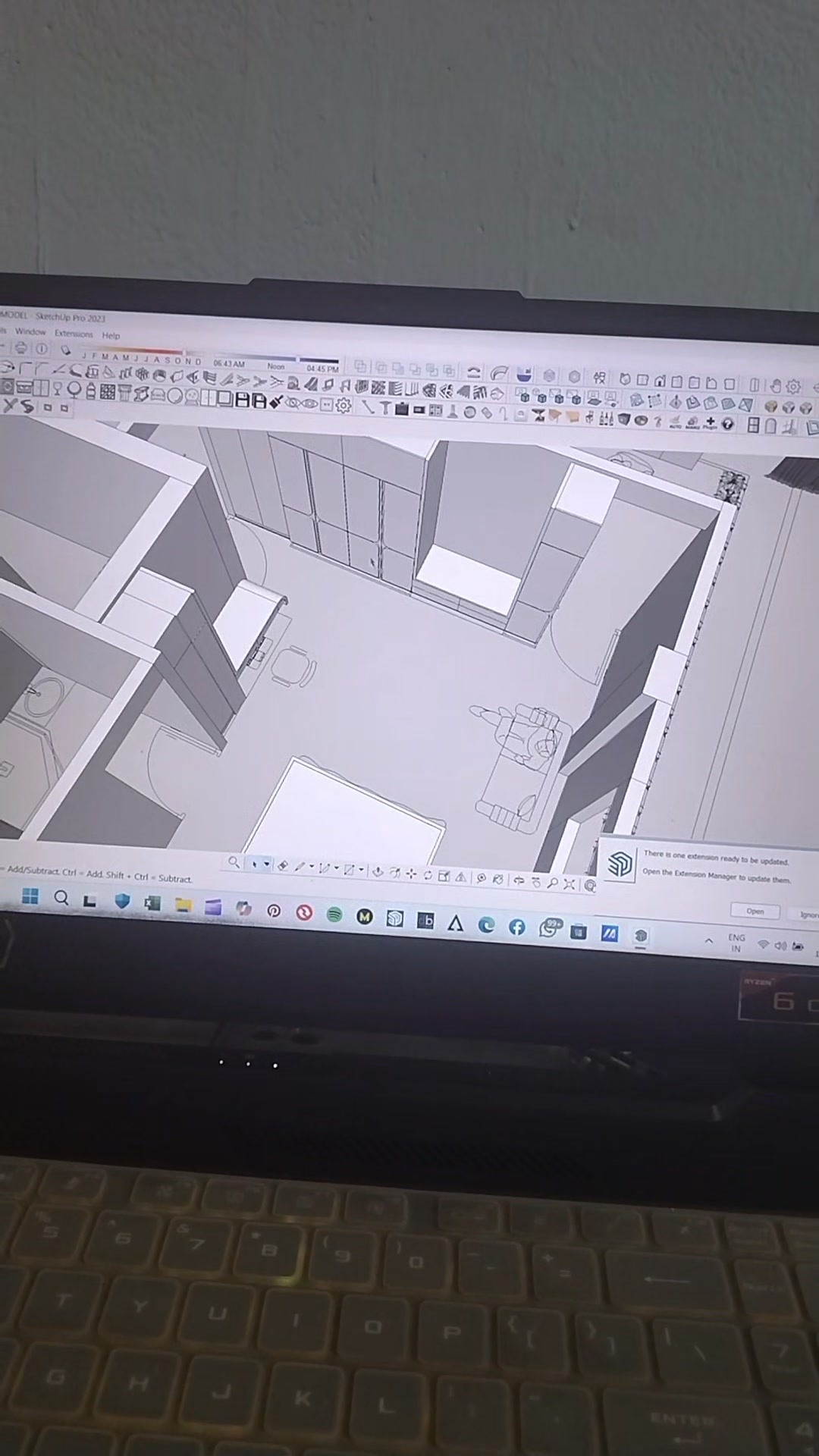
Task: Select the House iso view icon
Action: (659, 381)
